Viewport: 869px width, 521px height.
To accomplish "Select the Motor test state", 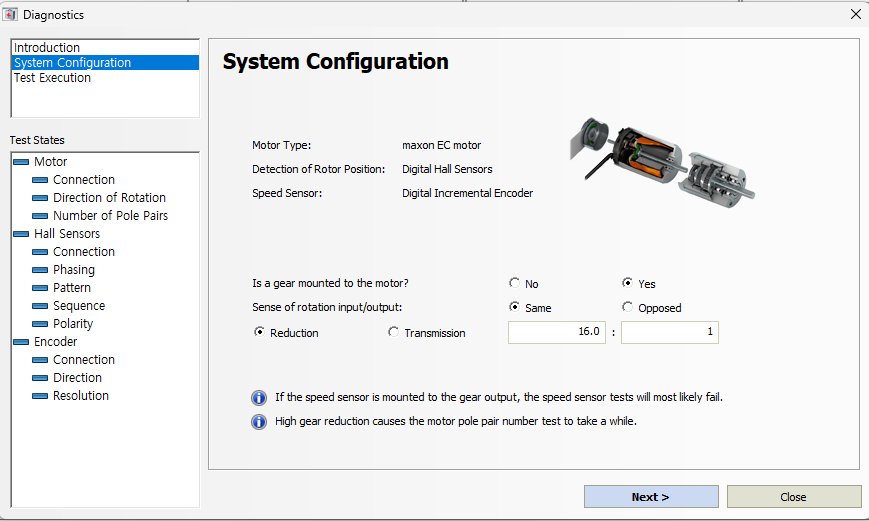I will (50, 162).
